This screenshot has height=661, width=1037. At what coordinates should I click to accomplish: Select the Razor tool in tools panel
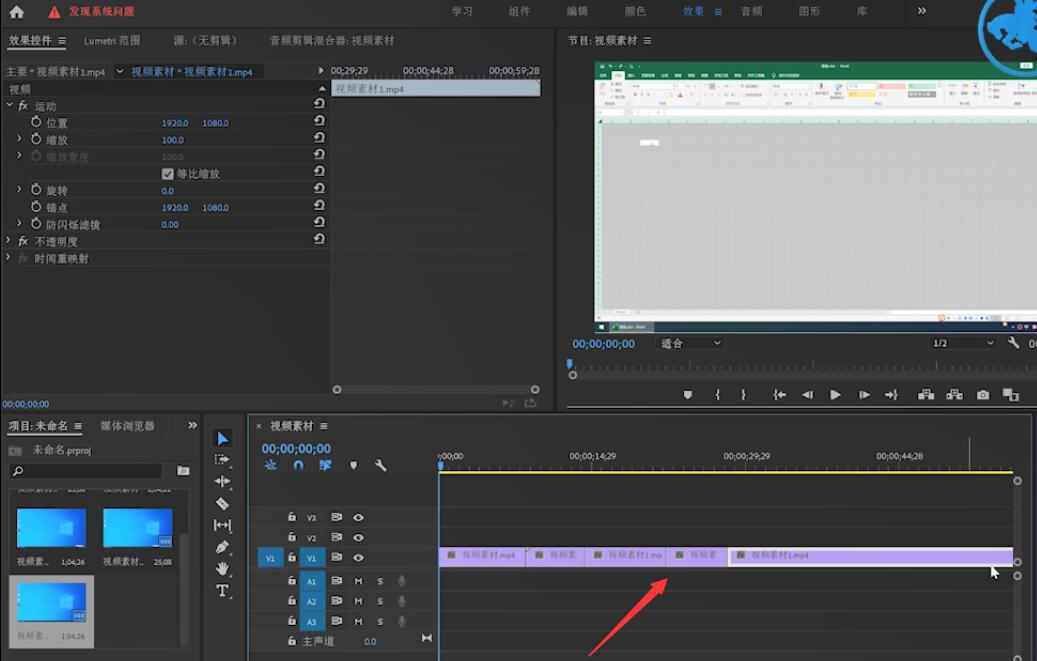tap(222, 504)
